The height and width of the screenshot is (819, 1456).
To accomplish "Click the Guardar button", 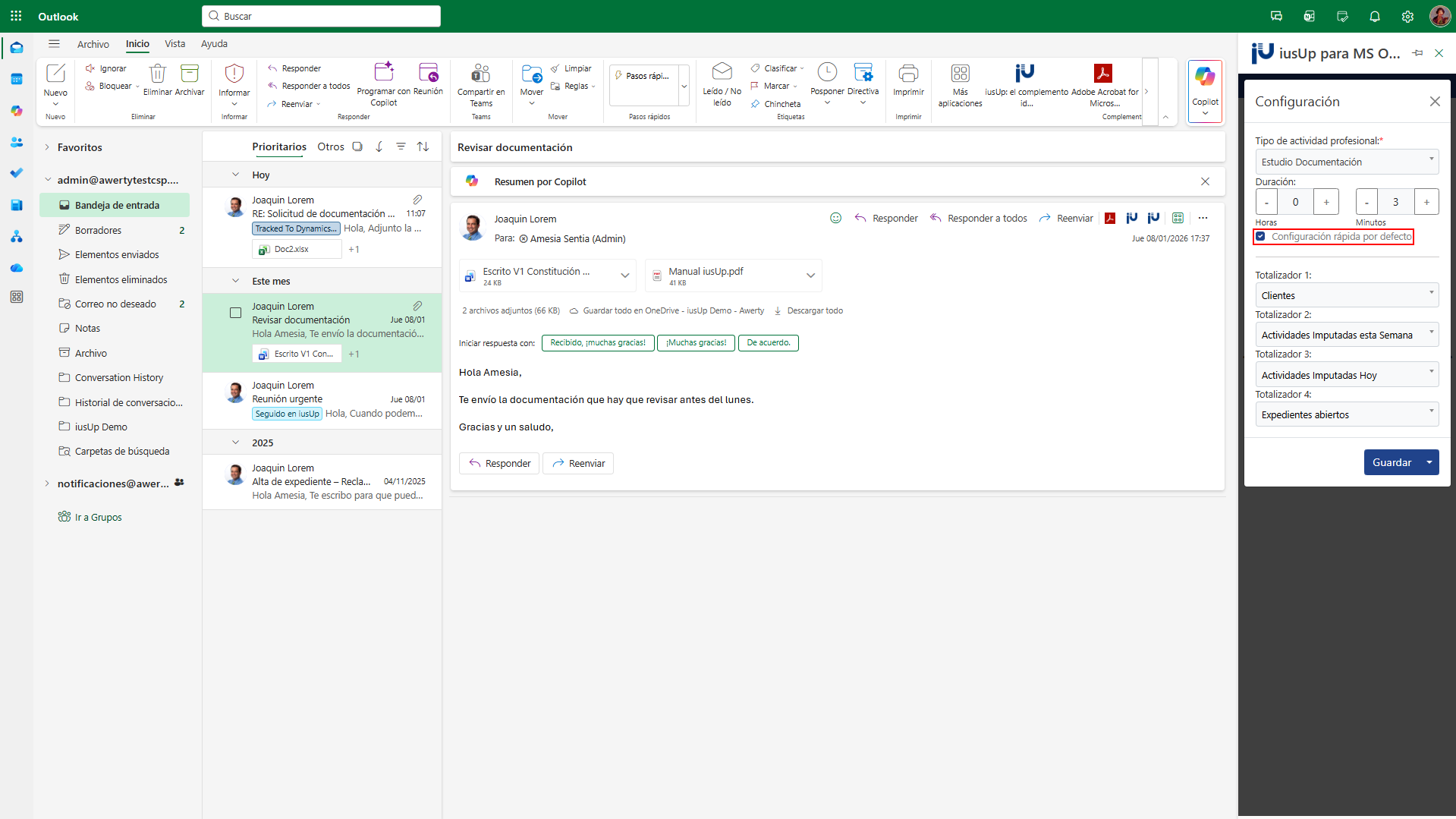I will pyautogui.click(x=1392, y=463).
